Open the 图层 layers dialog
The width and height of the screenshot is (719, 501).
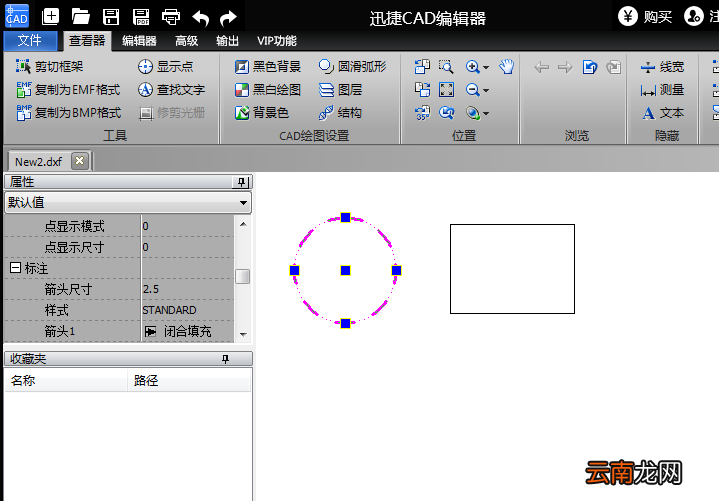point(340,89)
